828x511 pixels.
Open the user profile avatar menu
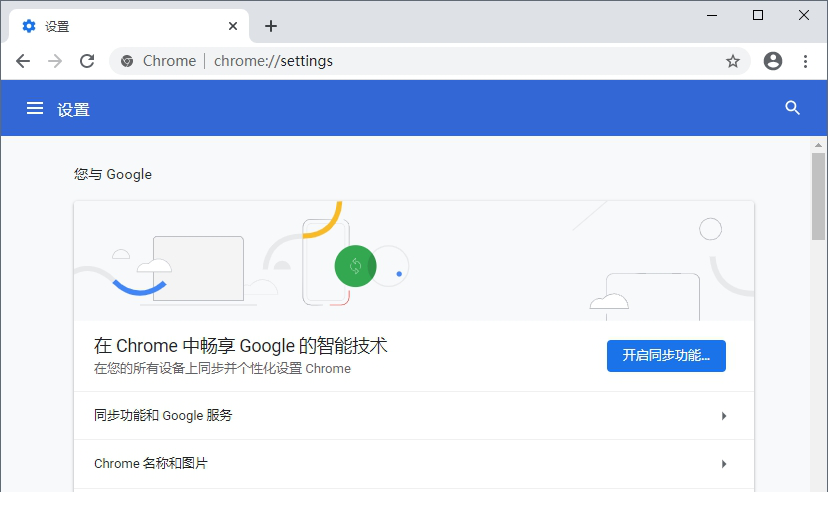(773, 61)
